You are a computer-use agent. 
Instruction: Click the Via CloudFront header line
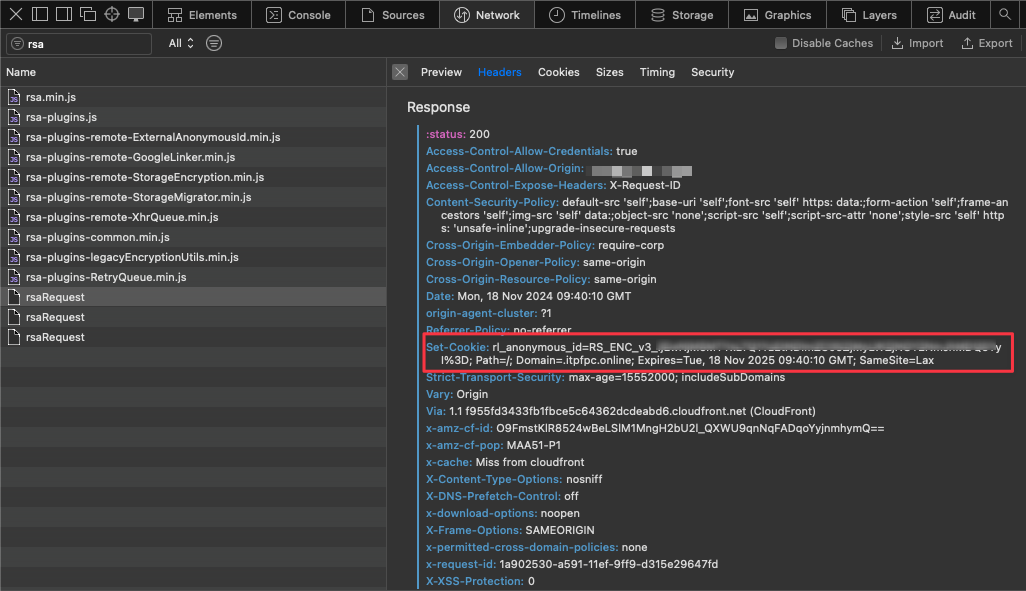tap(621, 412)
